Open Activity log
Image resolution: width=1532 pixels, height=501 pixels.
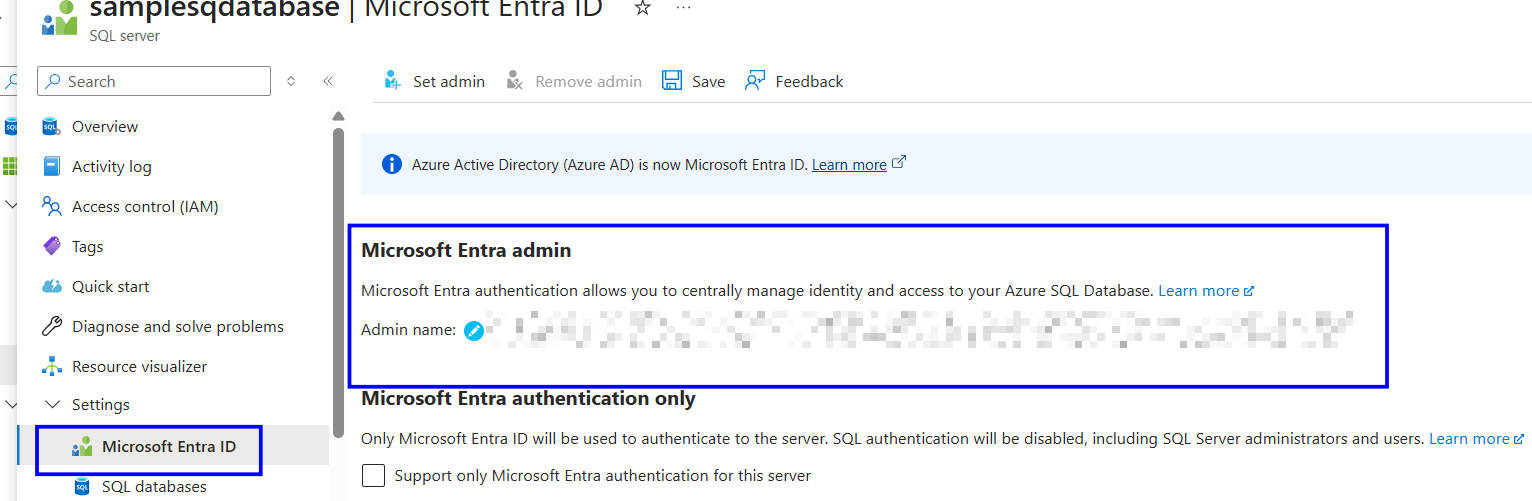[112, 166]
